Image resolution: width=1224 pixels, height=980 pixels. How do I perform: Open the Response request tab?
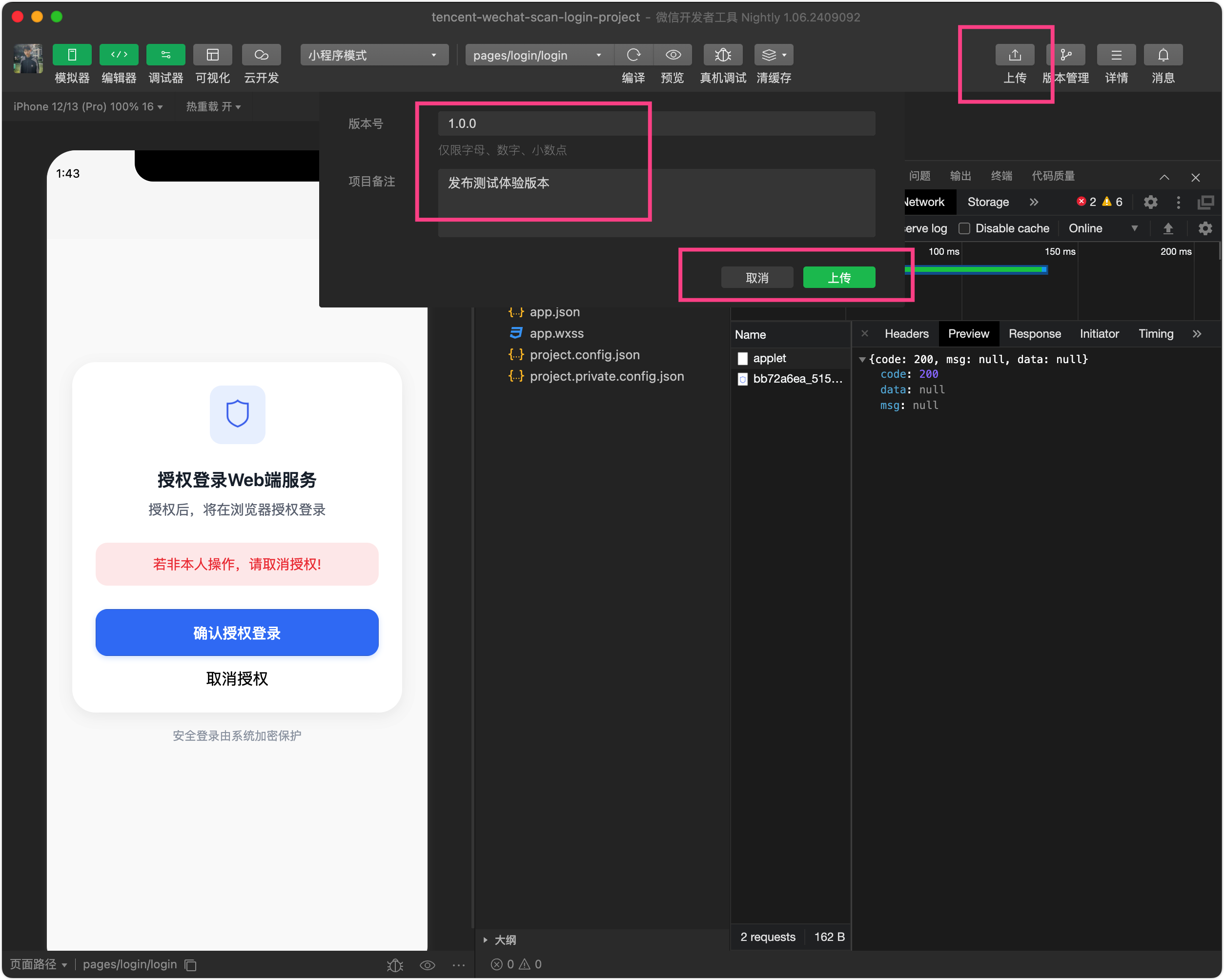(x=1034, y=334)
